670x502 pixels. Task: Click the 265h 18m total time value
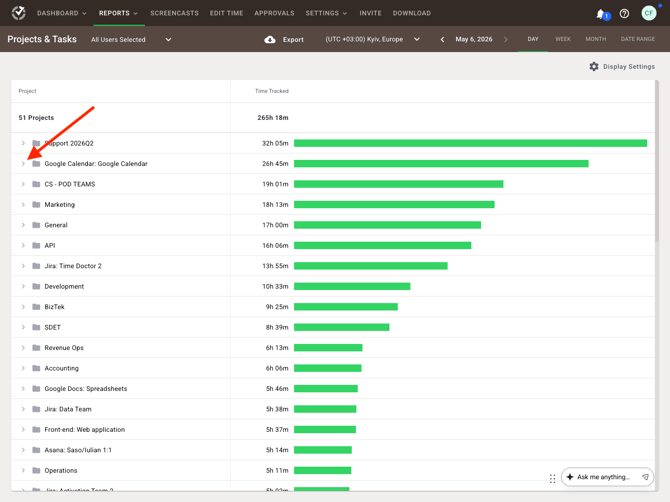click(x=273, y=117)
